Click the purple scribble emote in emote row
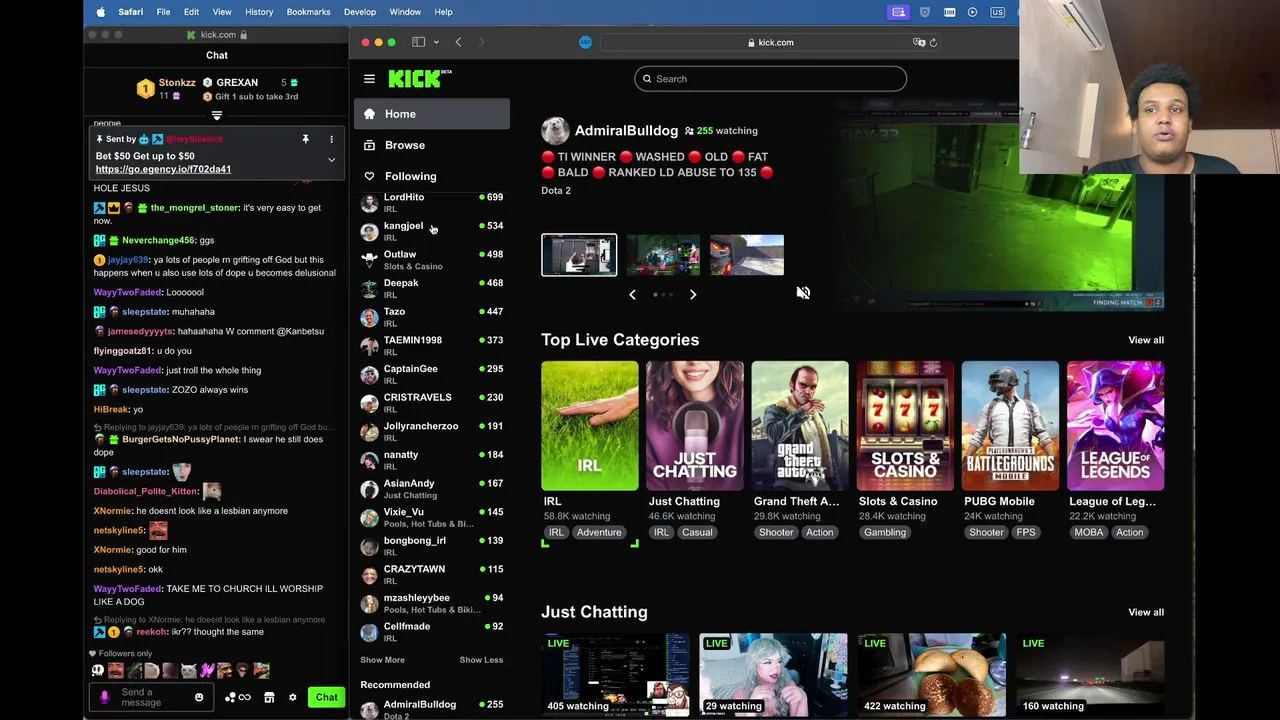 [207, 671]
